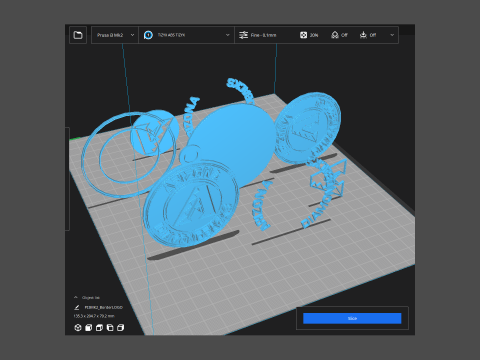The width and height of the screenshot is (480, 360).
Task: Select the BorderLOGO job name text
Action: pyautogui.click(x=104, y=307)
